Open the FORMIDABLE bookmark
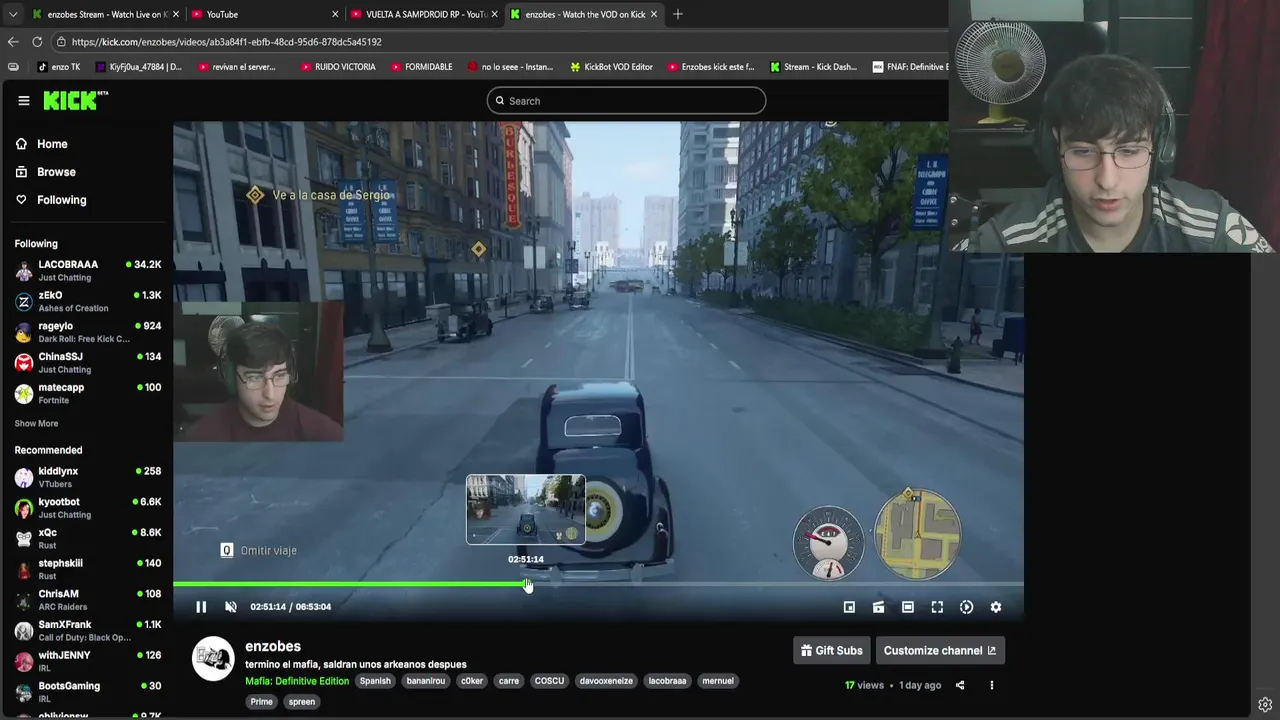Screen dimensions: 1280x720 pos(422,67)
